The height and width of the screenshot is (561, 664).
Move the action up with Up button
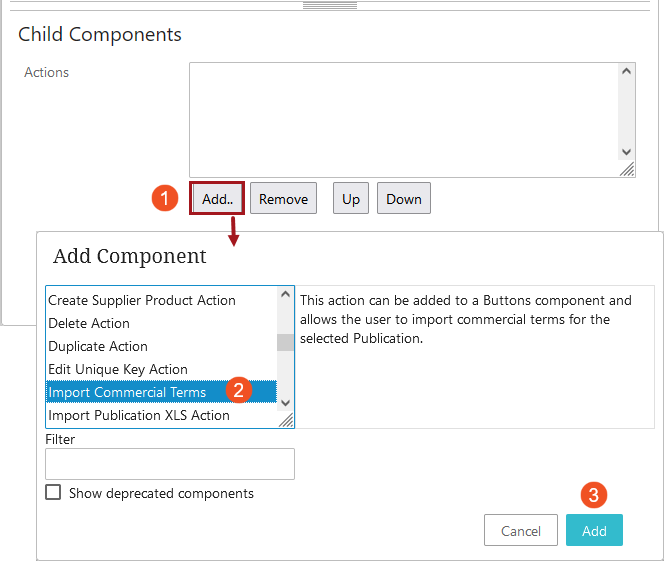351,199
